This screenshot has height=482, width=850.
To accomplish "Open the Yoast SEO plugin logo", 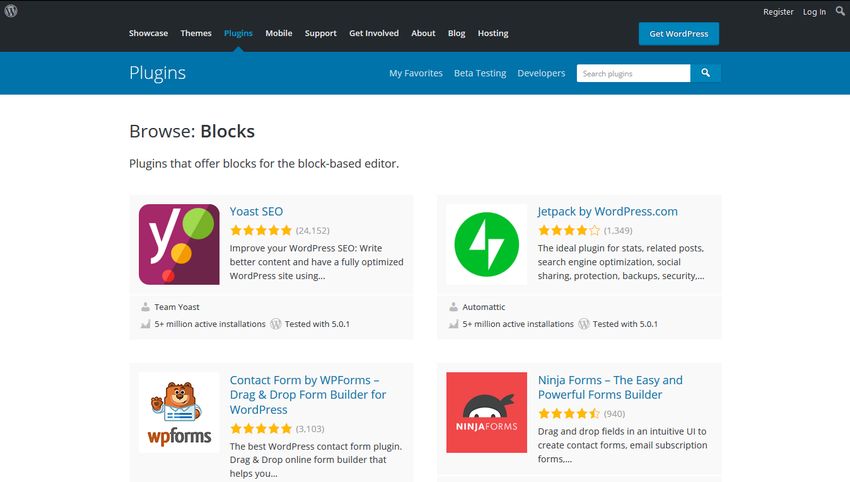I will pyautogui.click(x=179, y=244).
